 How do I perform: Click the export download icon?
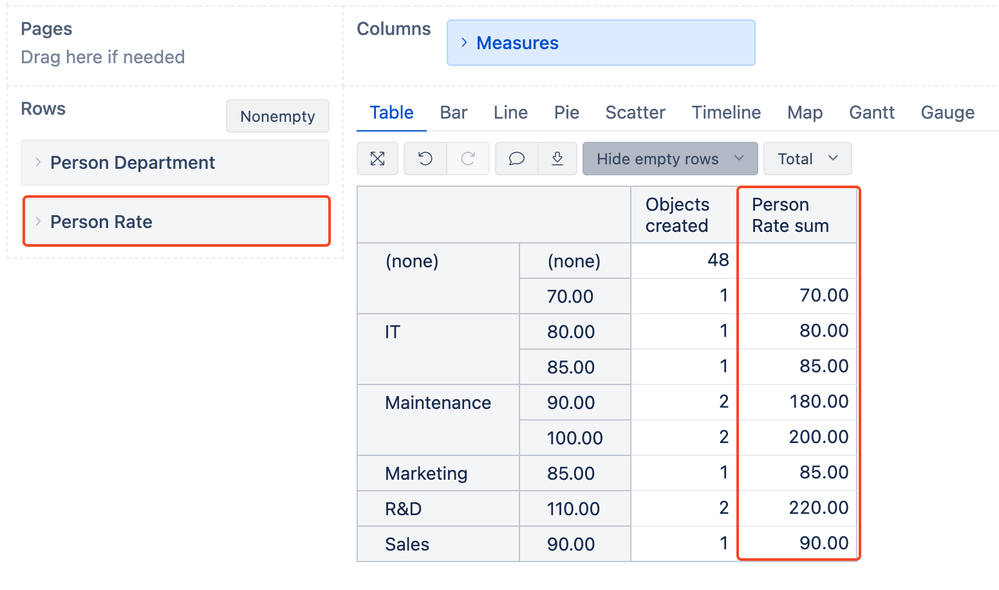click(x=557, y=159)
